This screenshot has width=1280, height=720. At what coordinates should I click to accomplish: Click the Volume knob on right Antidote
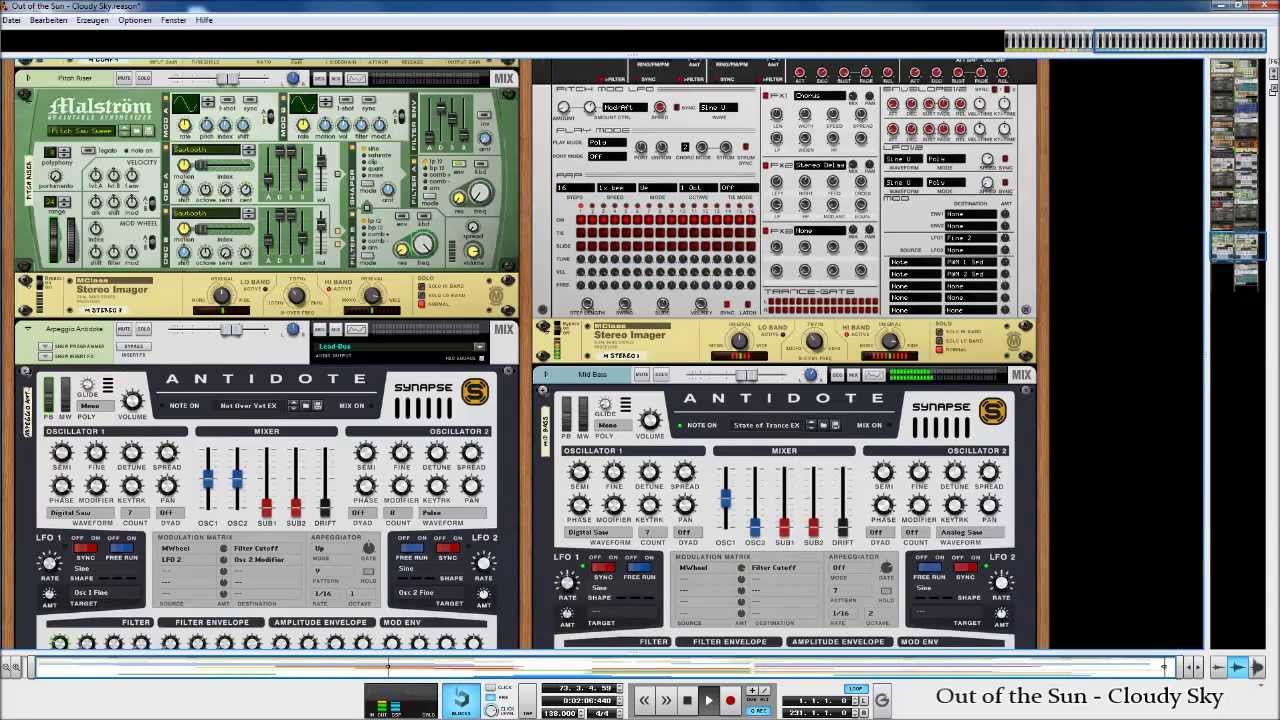click(650, 420)
